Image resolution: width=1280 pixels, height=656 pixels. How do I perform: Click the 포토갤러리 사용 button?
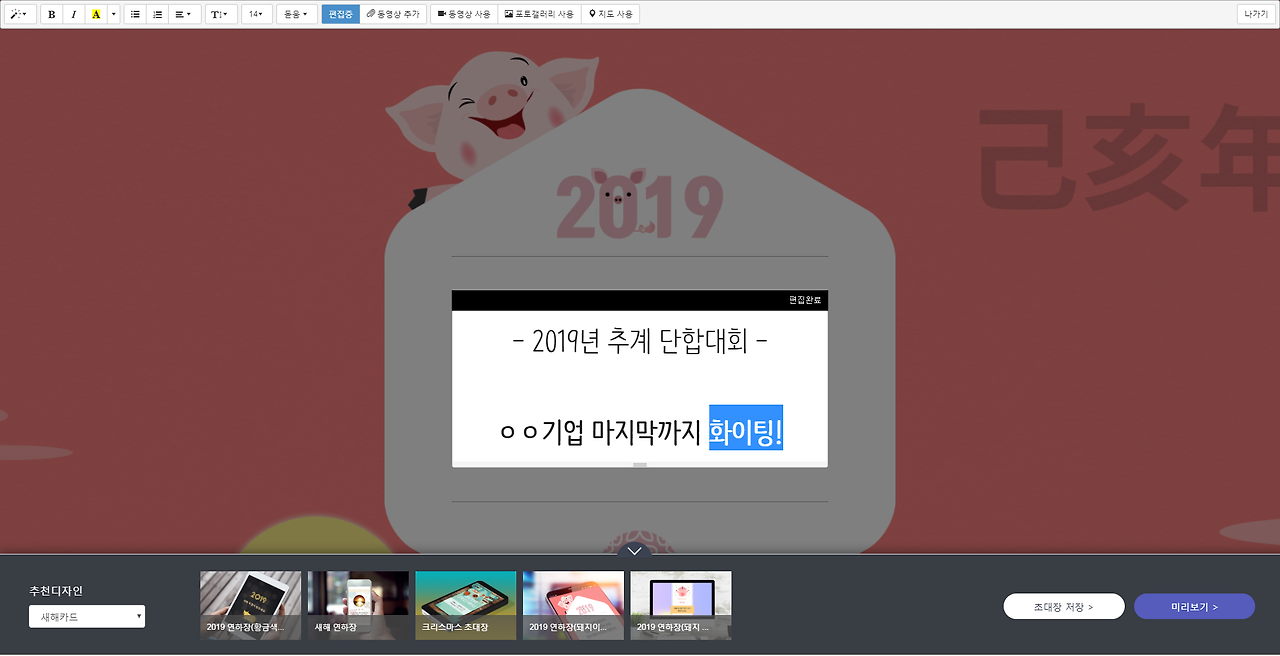539,14
